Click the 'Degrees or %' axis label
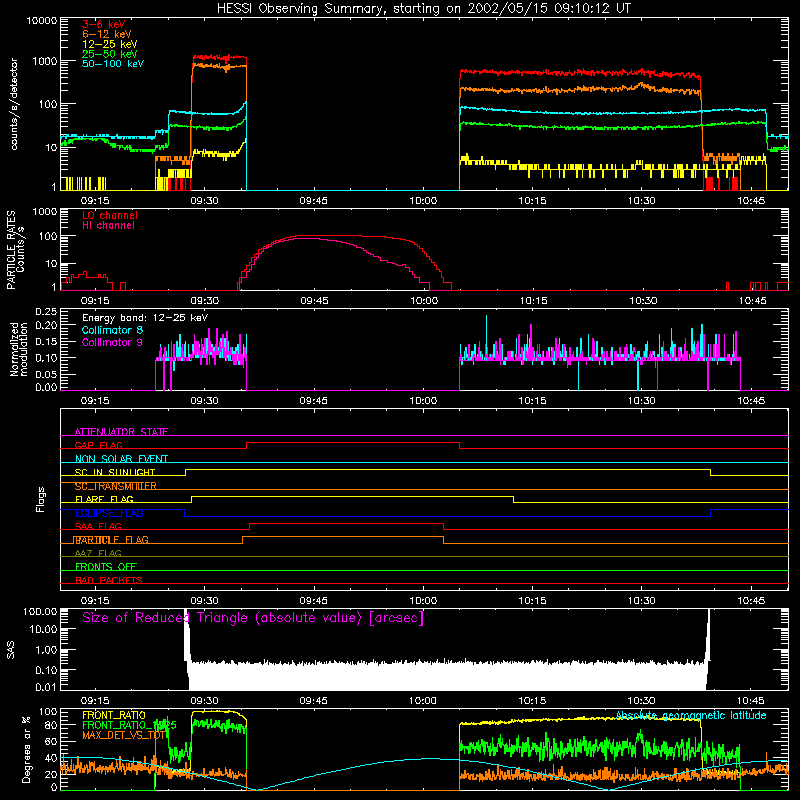The image size is (800, 800). (x=26, y=749)
